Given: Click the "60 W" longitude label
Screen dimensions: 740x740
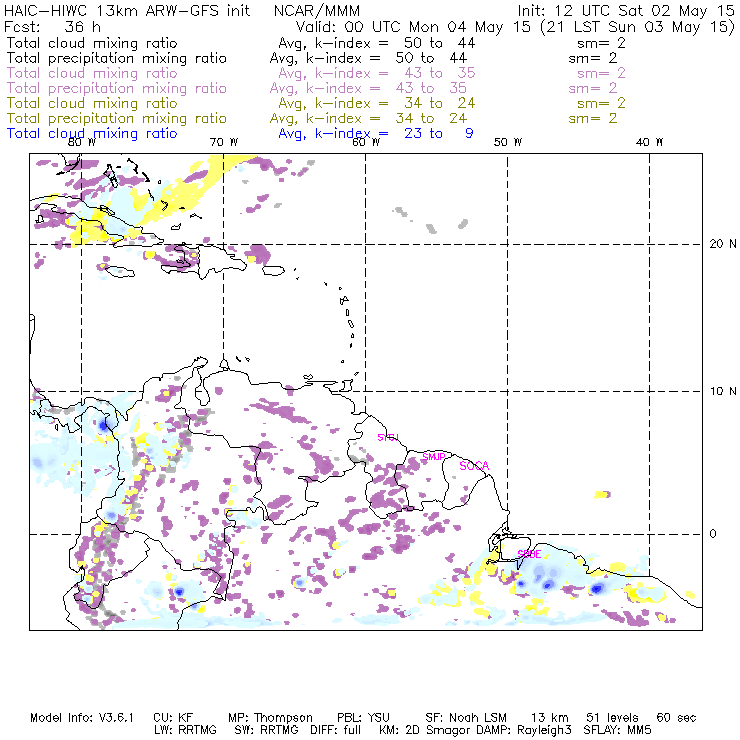Looking at the screenshot, I should (366, 142).
